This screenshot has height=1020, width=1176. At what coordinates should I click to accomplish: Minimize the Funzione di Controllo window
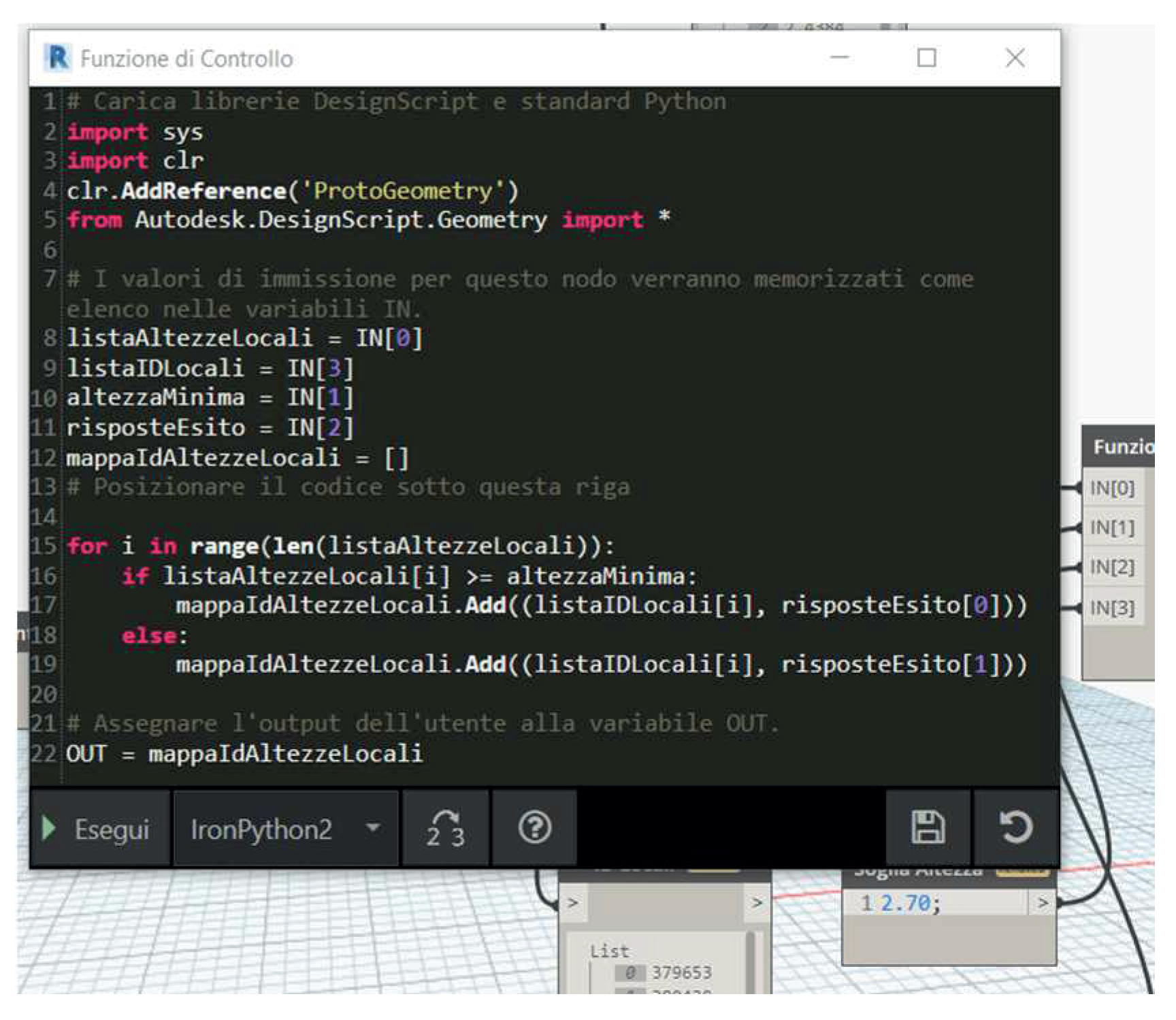click(x=840, y=58)
